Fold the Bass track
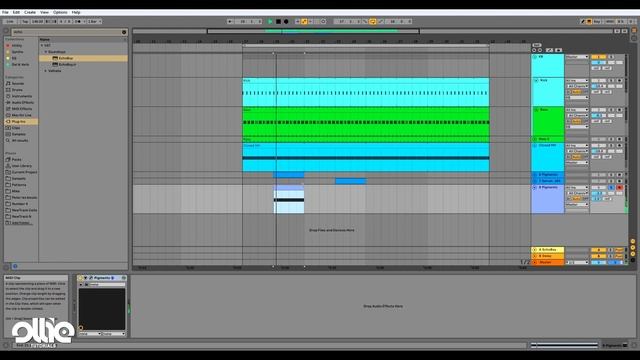 pyautogui.click(x=536, y=110)
